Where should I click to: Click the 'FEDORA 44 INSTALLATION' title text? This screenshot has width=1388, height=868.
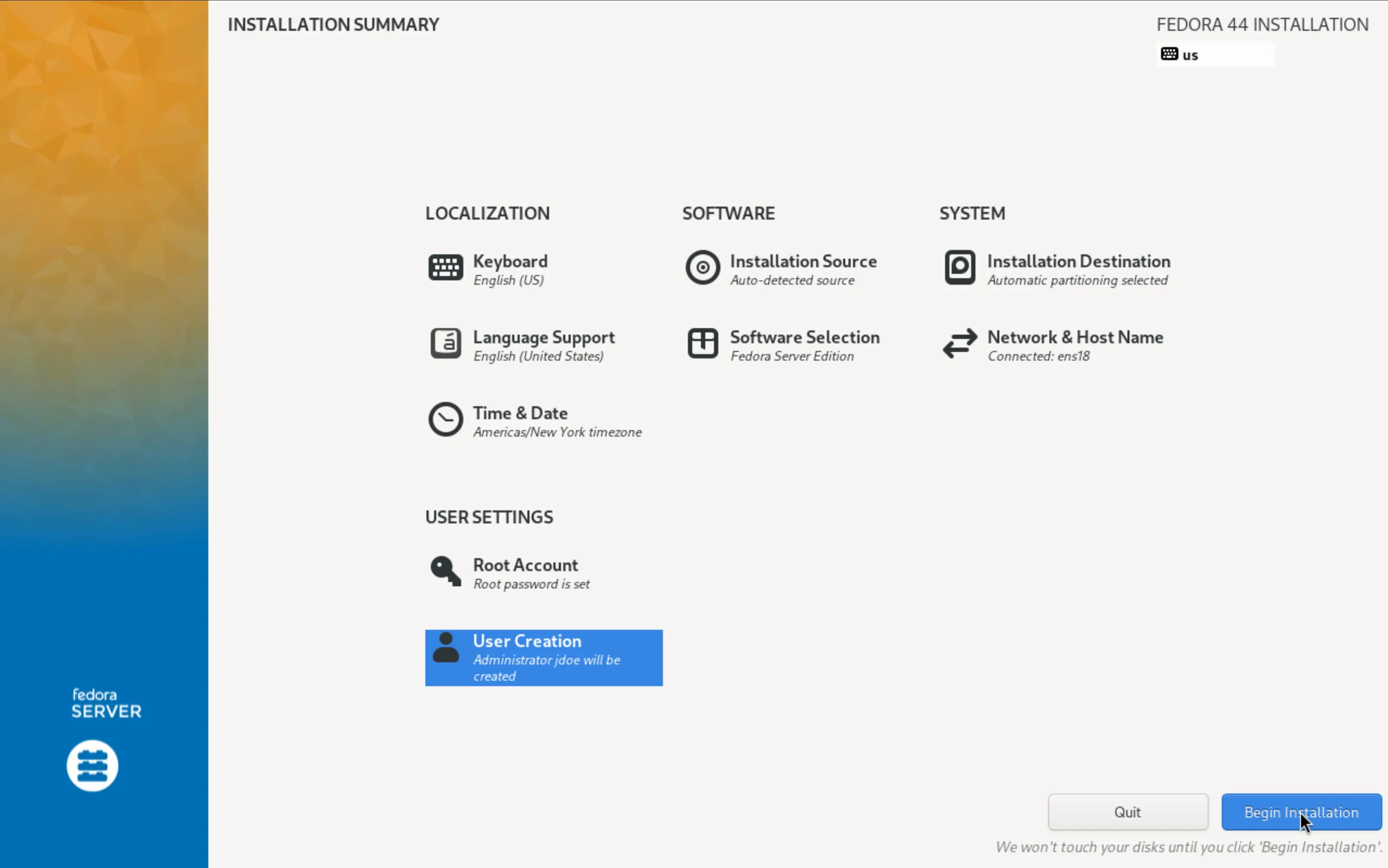1262,25
